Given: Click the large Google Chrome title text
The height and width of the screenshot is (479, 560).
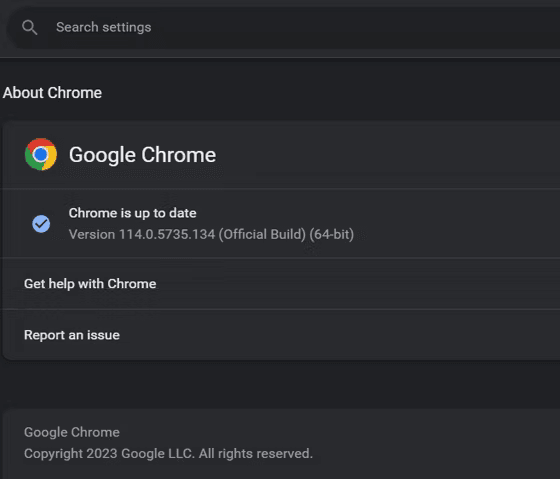Looking at the screenshot, I should click(x=142, y=155).
